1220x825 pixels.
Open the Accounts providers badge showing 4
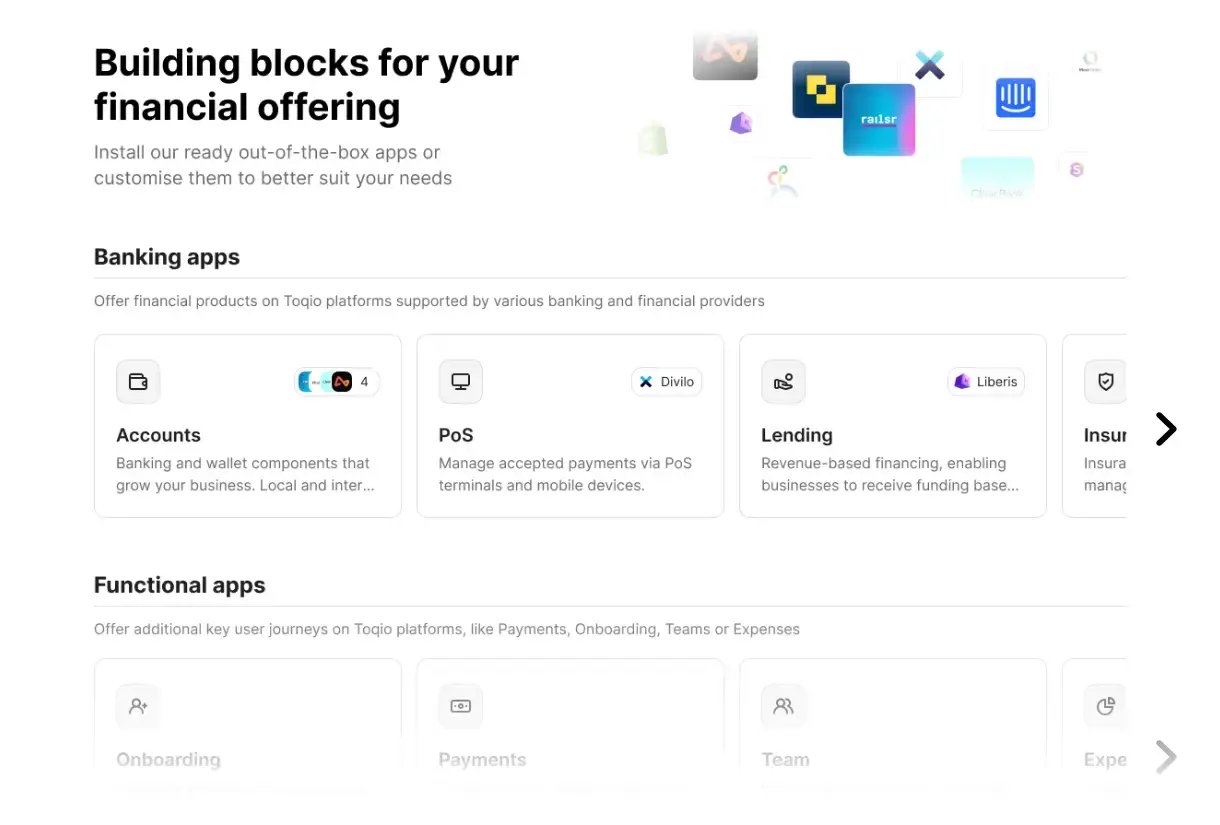click(x=337, y=382)
